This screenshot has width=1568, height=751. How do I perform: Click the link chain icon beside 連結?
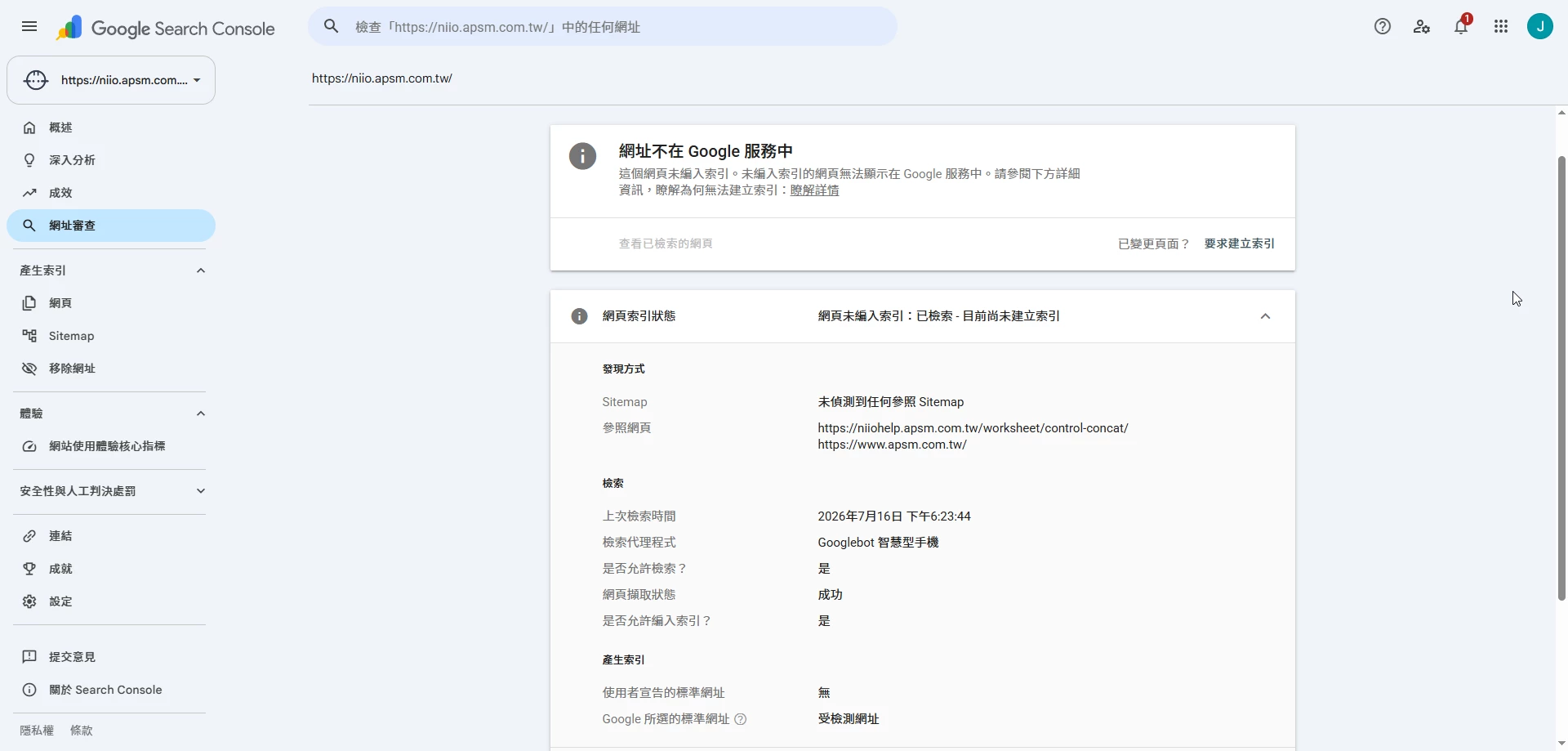(29, 536)
